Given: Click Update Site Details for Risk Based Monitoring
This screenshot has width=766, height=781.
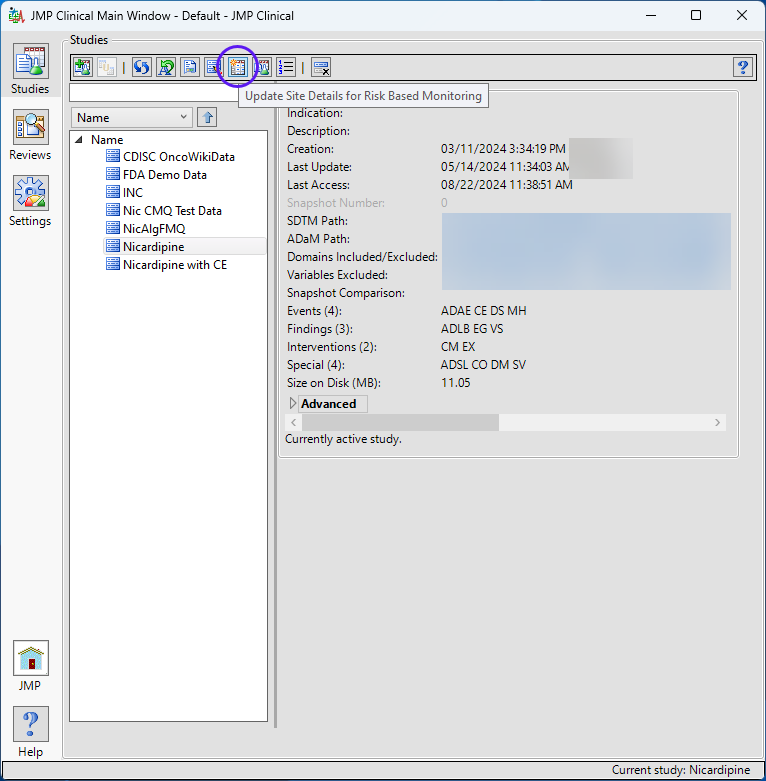Looking at the screenshot, I should click(238, 67).
